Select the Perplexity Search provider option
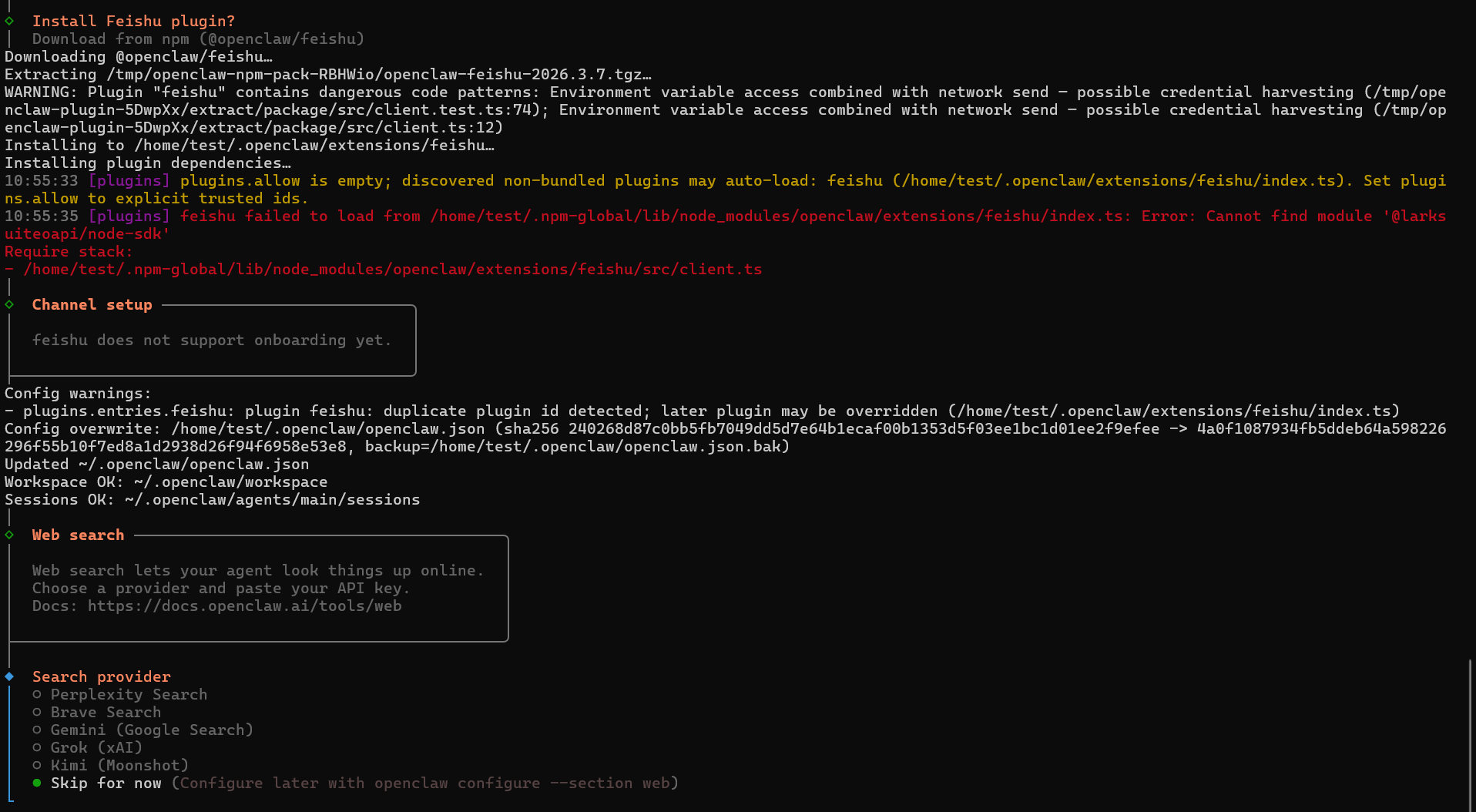The image size is (1476, 812). point(120,694)
